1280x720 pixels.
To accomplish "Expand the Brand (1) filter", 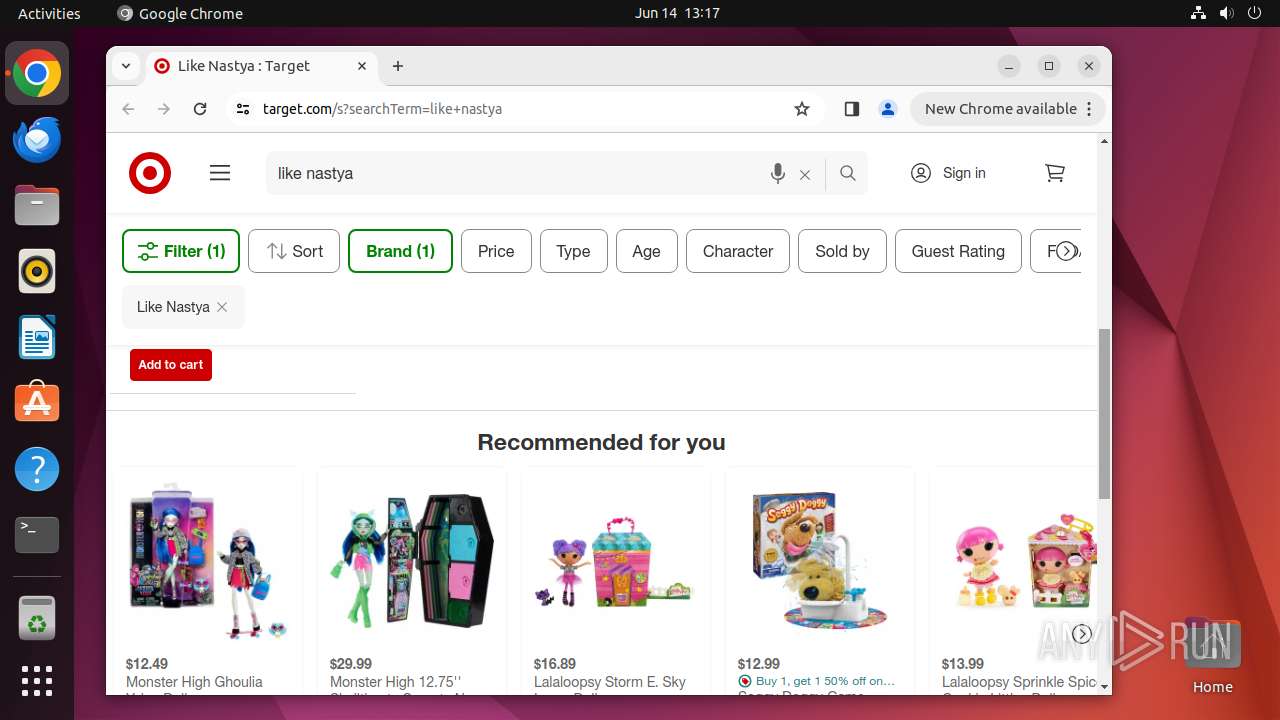I will click(x=400, y=251).
